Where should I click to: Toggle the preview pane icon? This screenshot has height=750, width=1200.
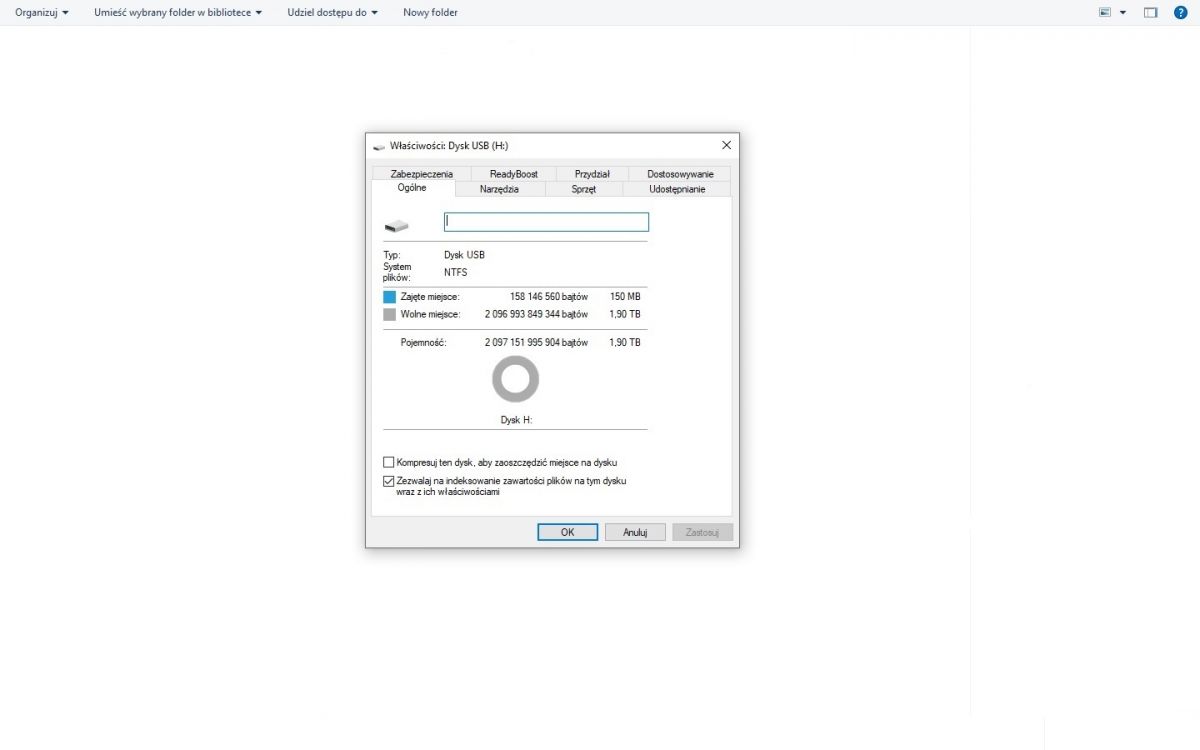click(x=1151, y=13)
